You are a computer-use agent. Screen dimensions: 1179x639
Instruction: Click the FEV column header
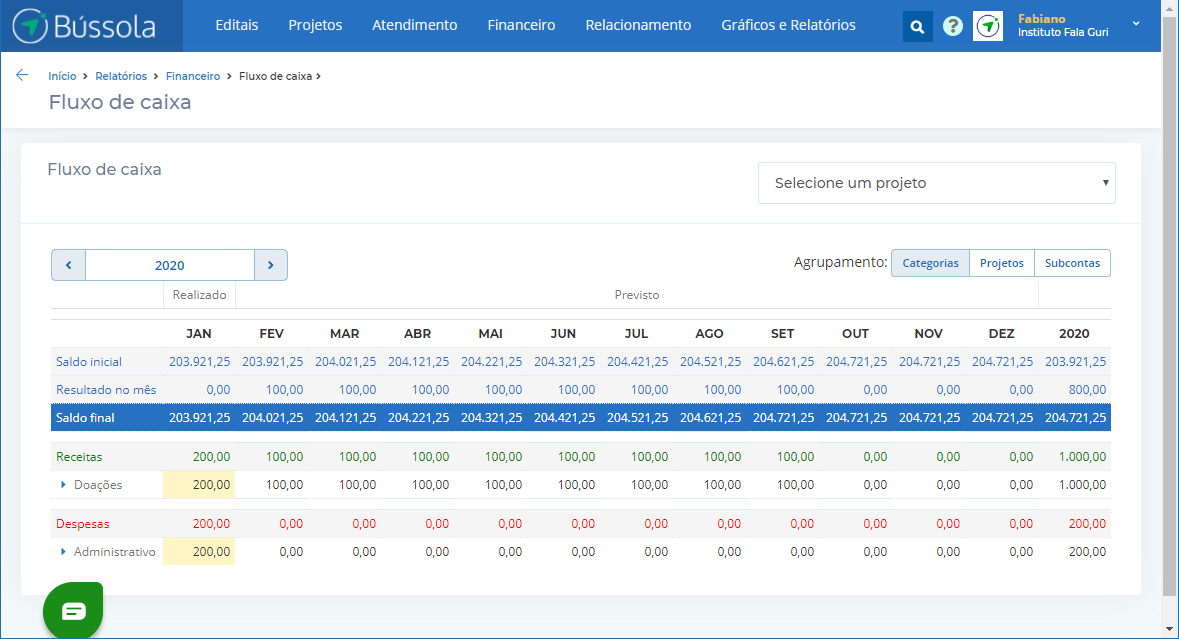271,333
